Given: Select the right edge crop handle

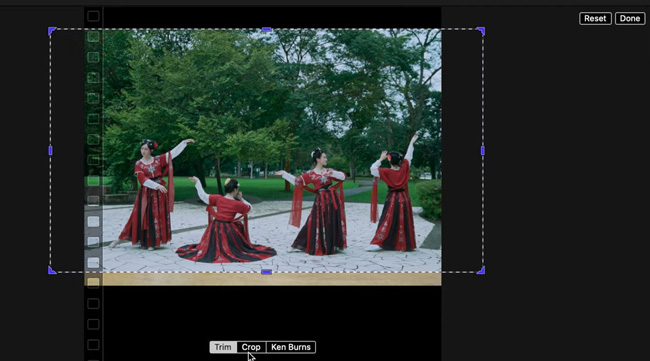Looking at the screenshot, I should [483, 150].
